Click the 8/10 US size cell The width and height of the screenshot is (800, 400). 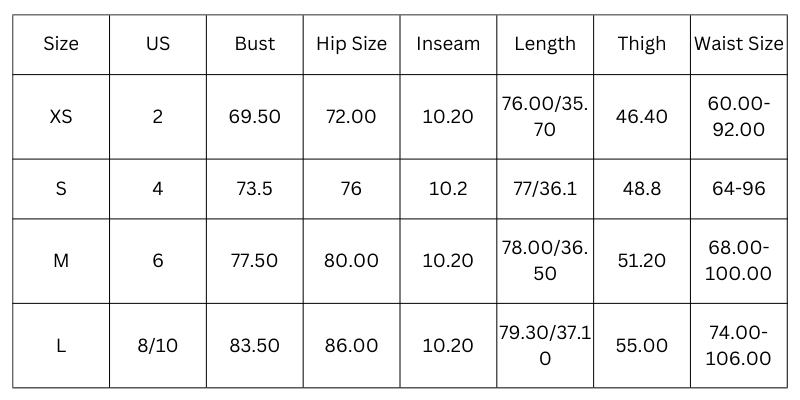pyautogui.click(x=158, y=346)
